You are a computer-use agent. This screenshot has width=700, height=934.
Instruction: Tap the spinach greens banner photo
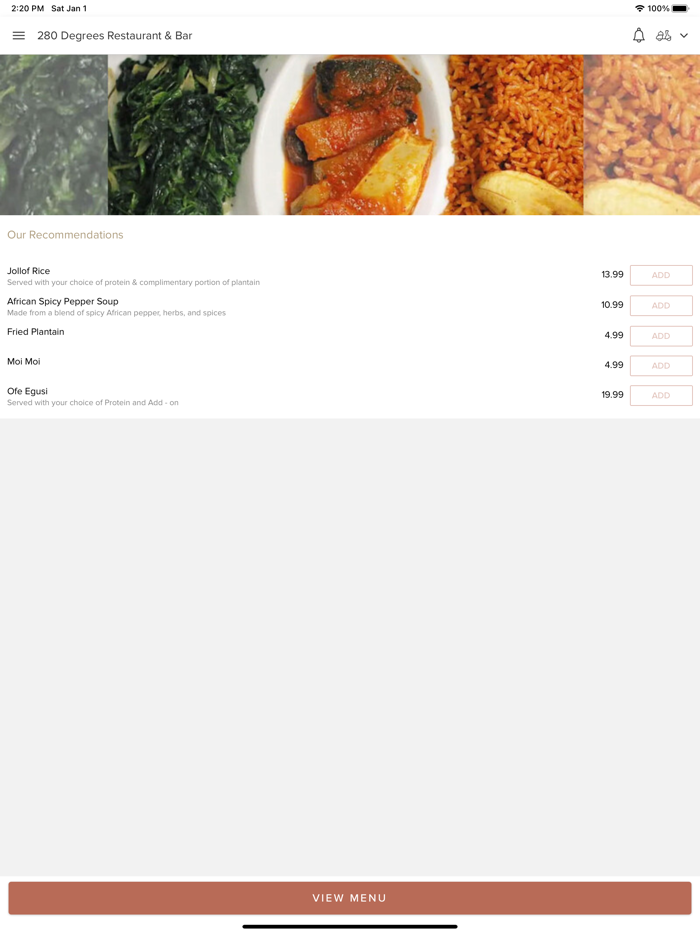point(185,135)
